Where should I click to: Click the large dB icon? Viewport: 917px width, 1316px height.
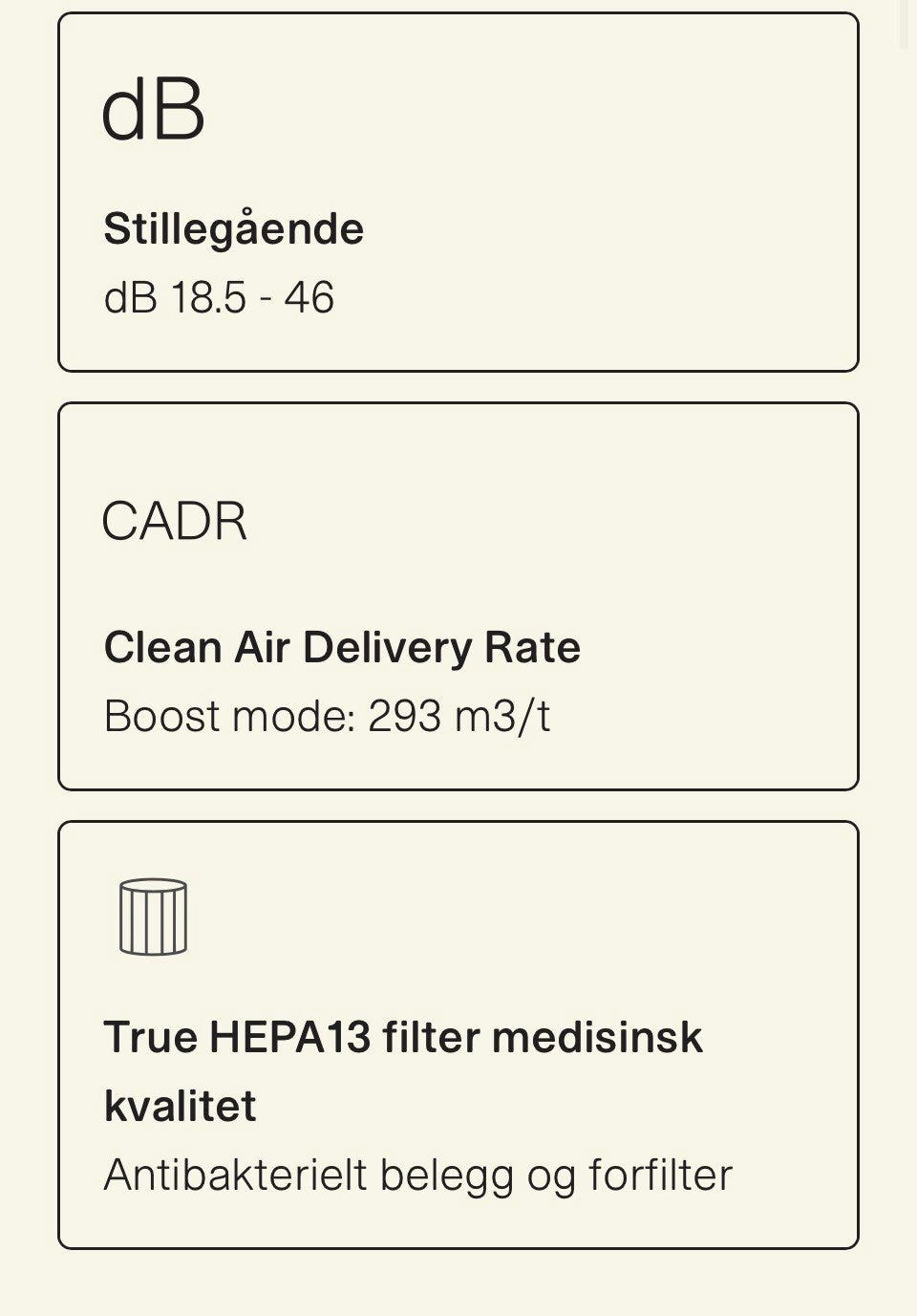pyautogui.click(x=153, y=110)
